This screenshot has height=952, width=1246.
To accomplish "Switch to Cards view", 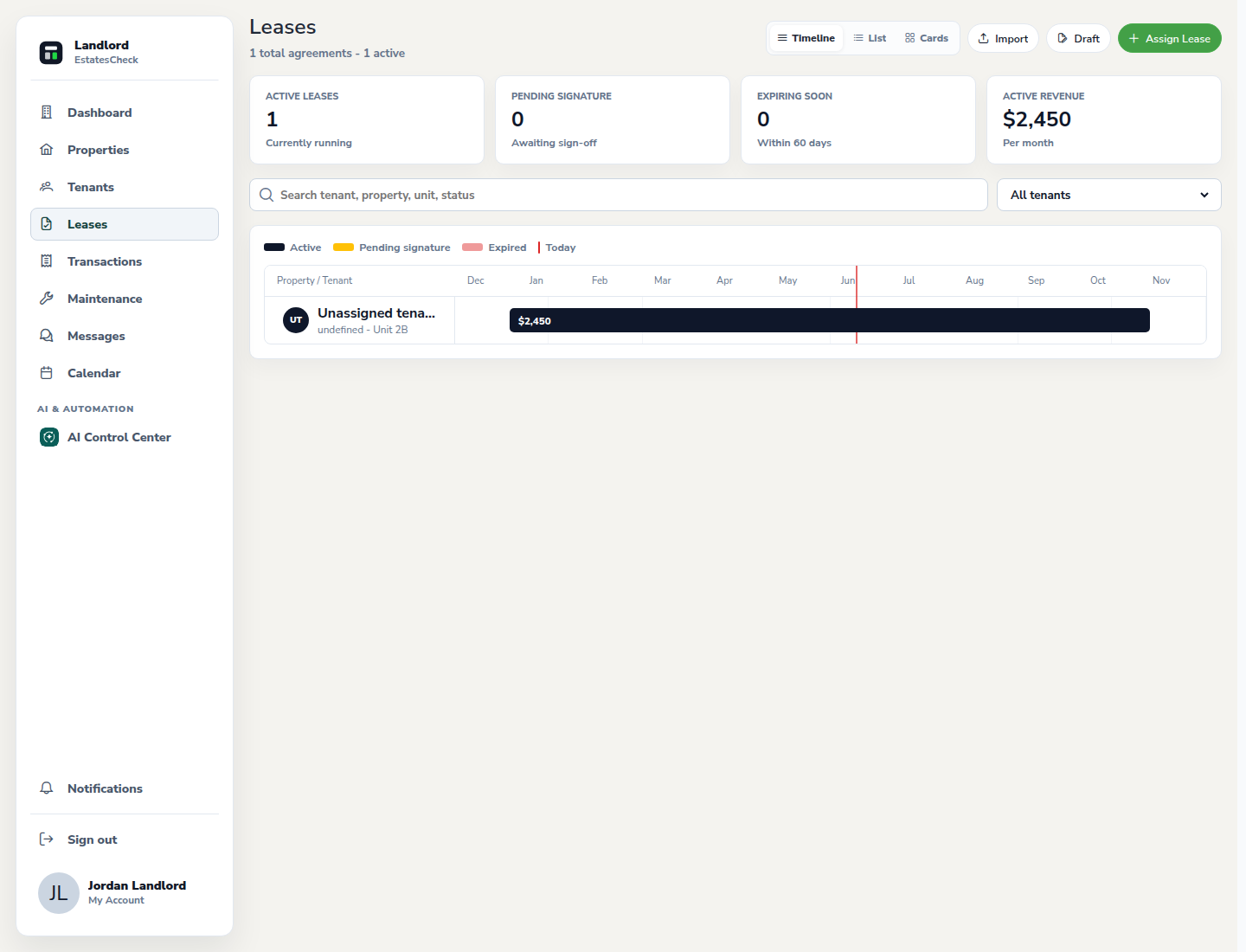I will (x=927, y=38).
